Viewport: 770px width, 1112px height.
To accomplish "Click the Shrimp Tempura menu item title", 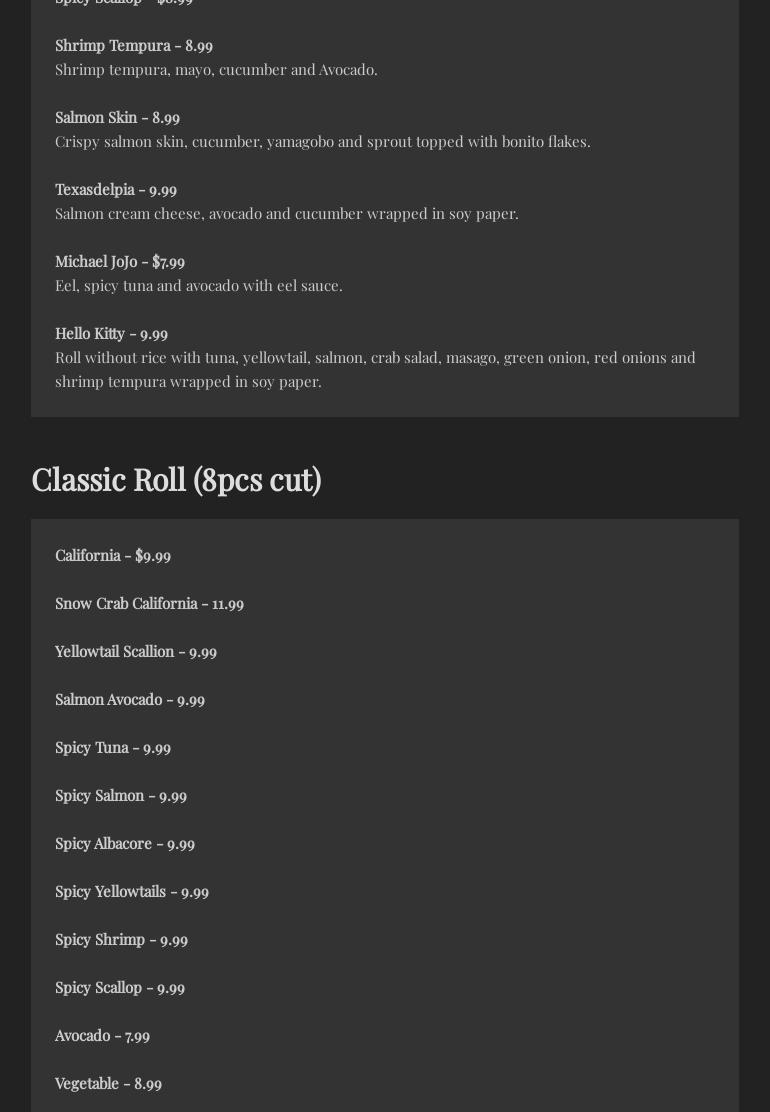I will (134, 45).
